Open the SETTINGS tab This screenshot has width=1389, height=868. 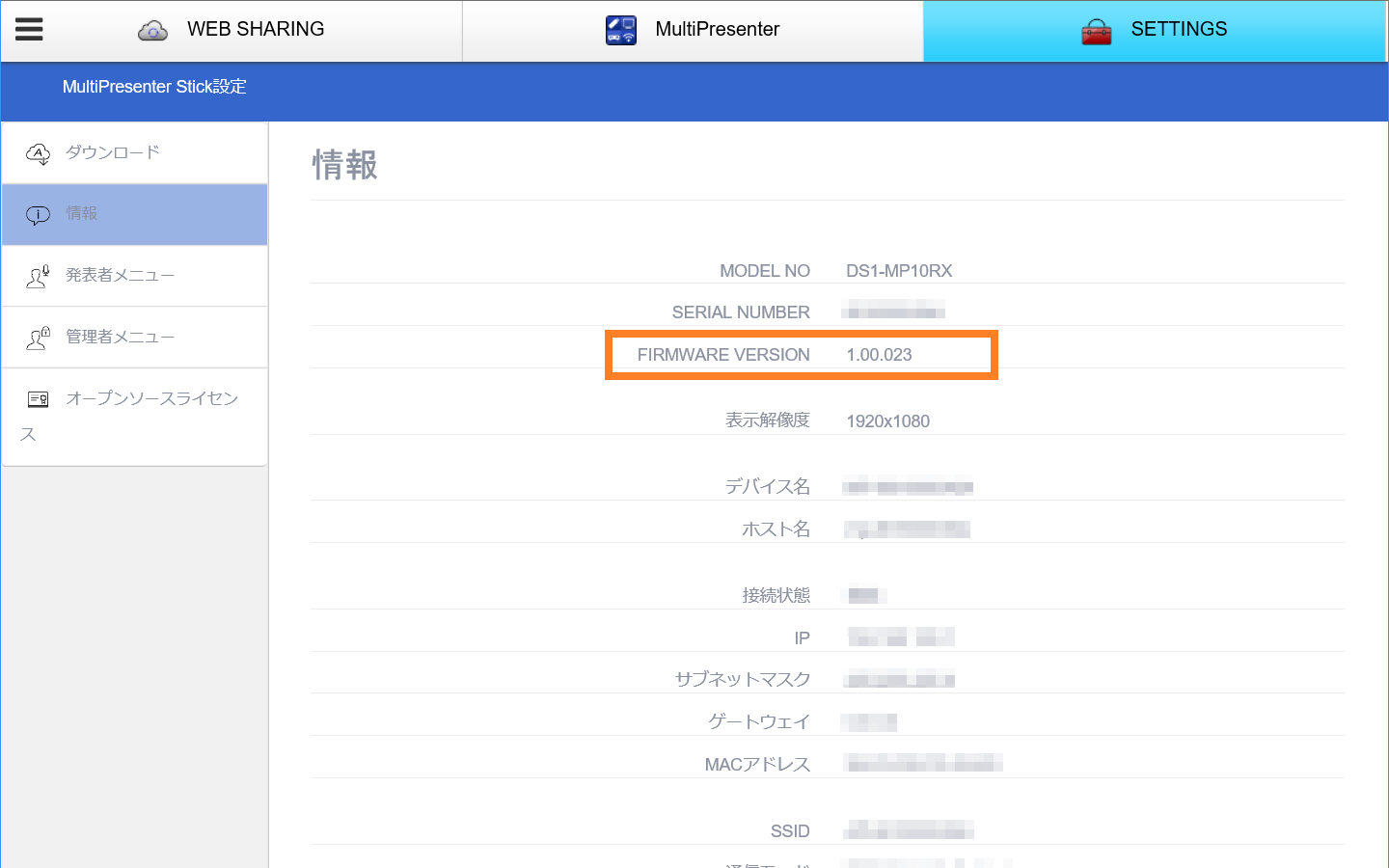pos(1179,29)
